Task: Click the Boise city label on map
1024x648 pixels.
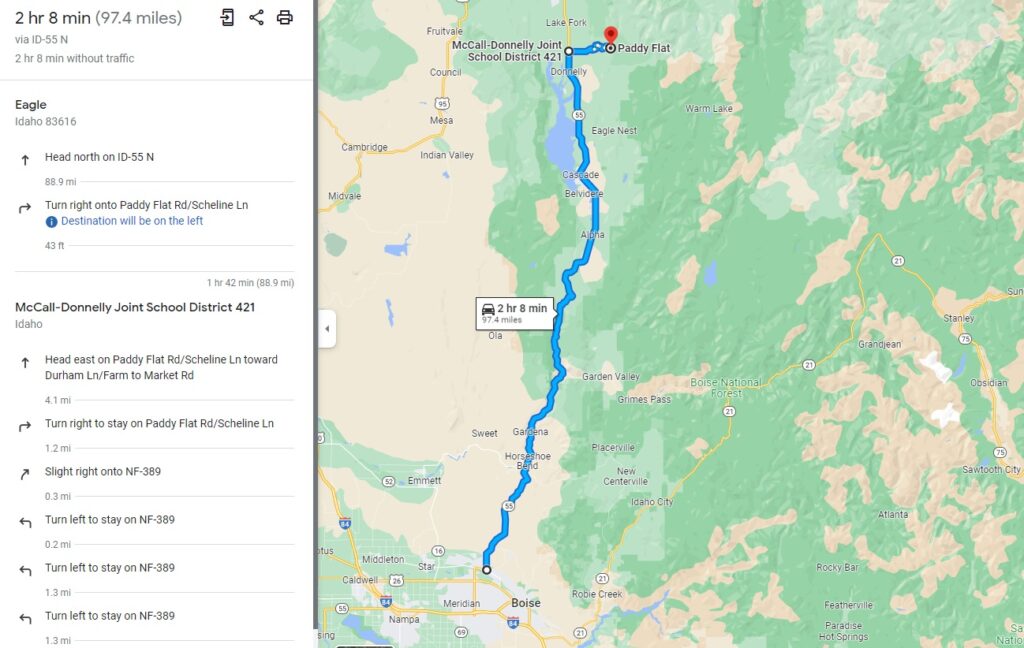Action: (526, 603)
